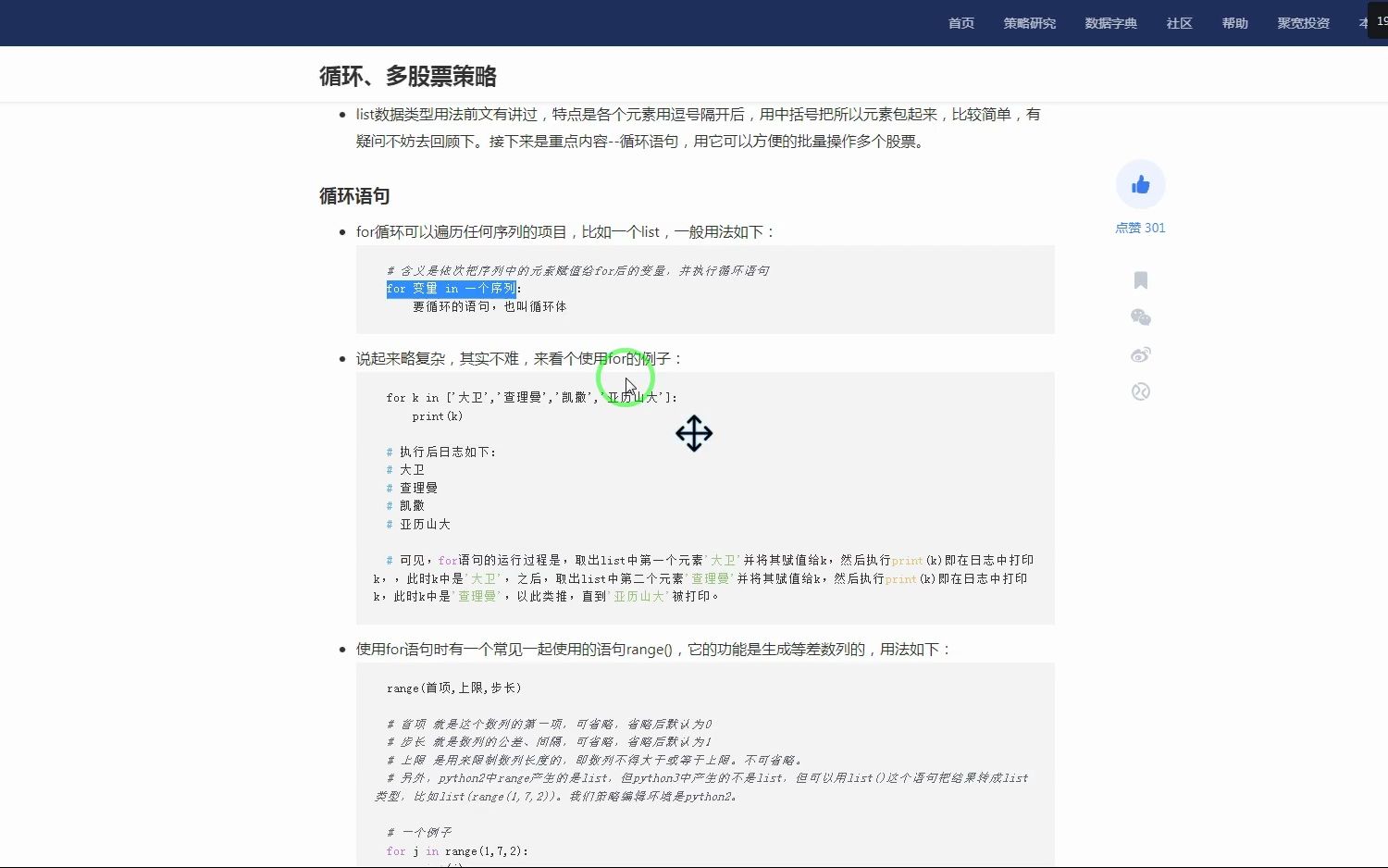Click the 循环语句 section heading

[x=354, y=196]
